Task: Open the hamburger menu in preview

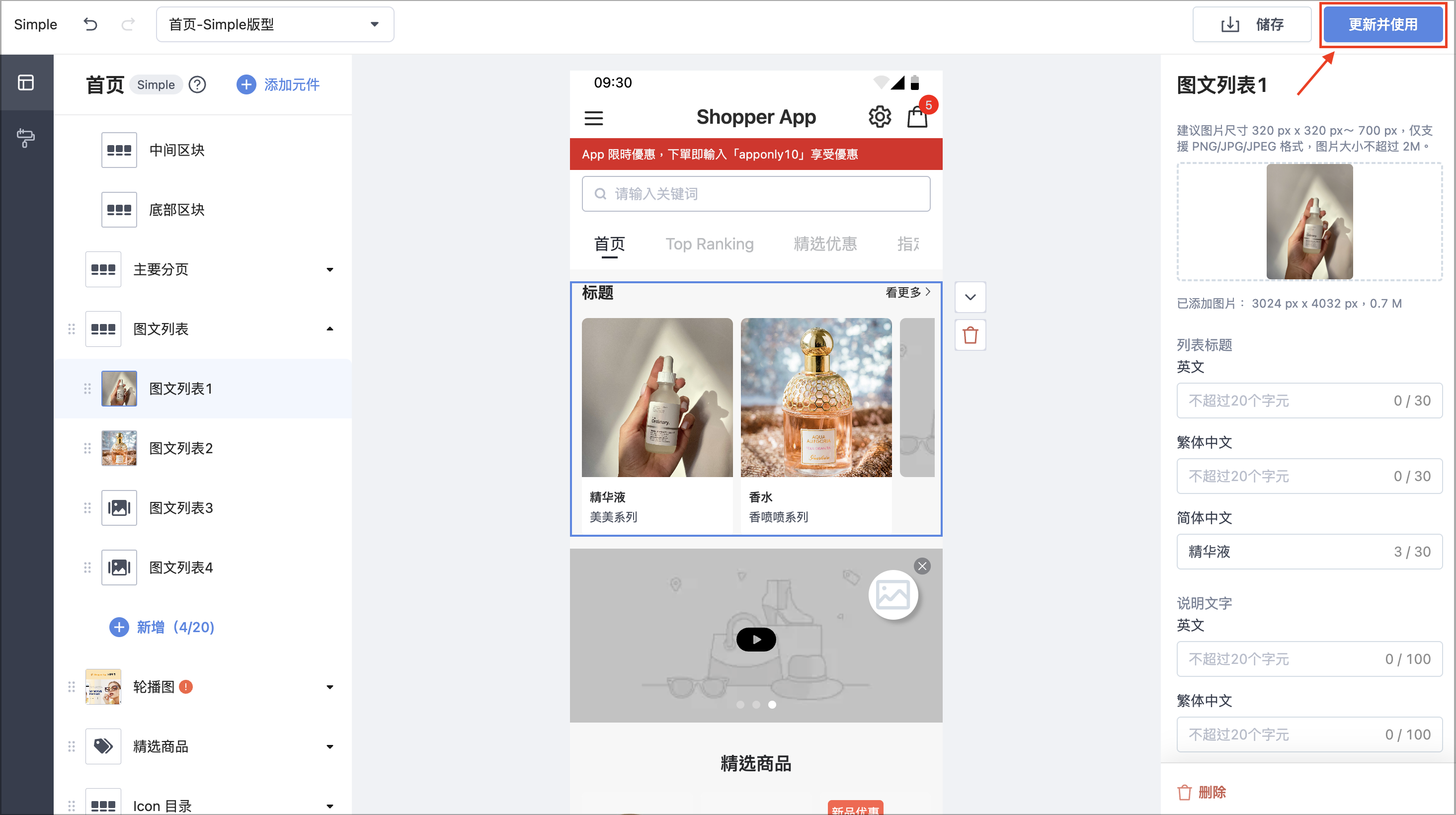Action: coord(593,118)
